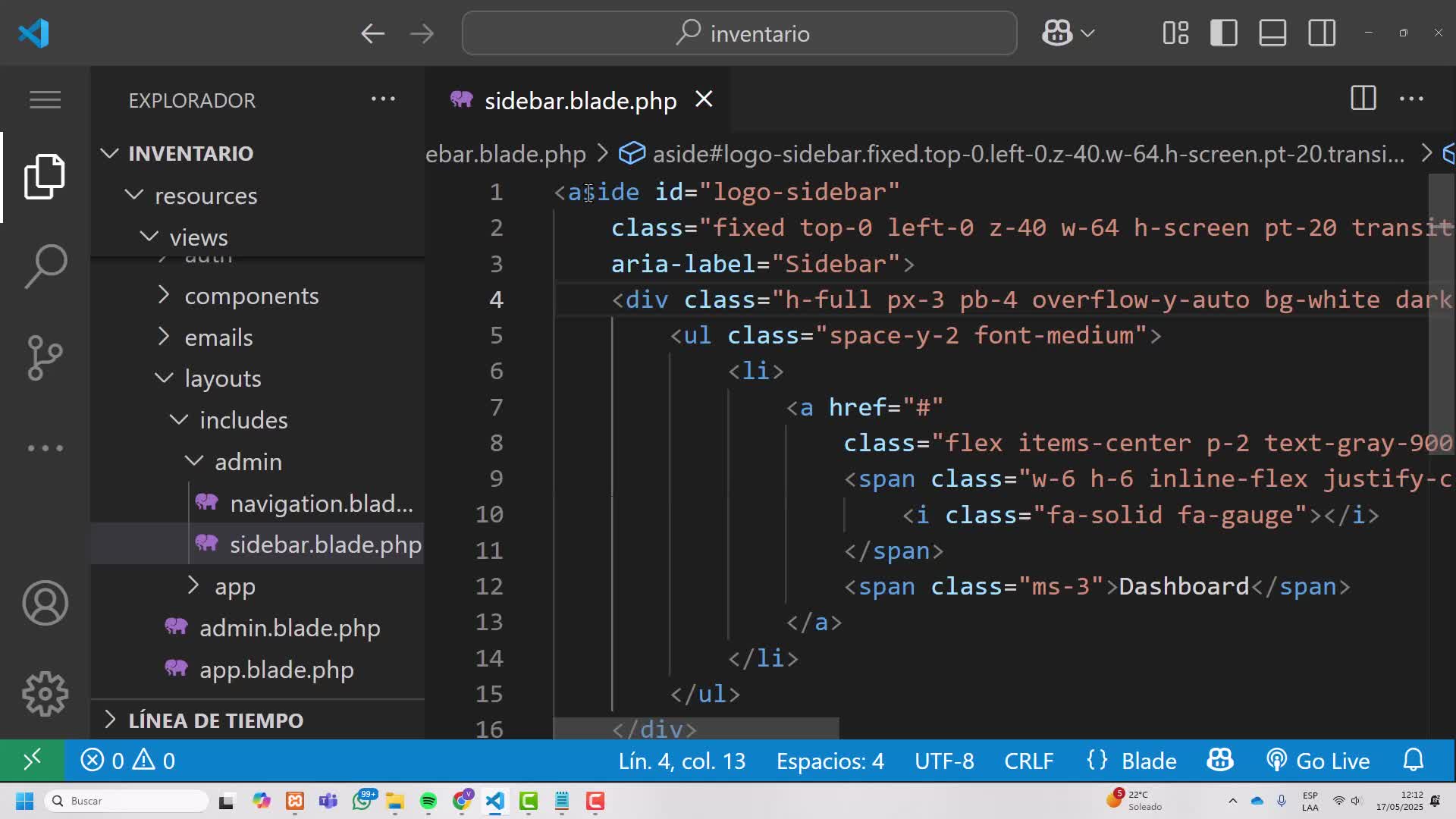This screenshot has height=819, width=1456.
Task: Go forward with the right arrow
Action: 422,33
